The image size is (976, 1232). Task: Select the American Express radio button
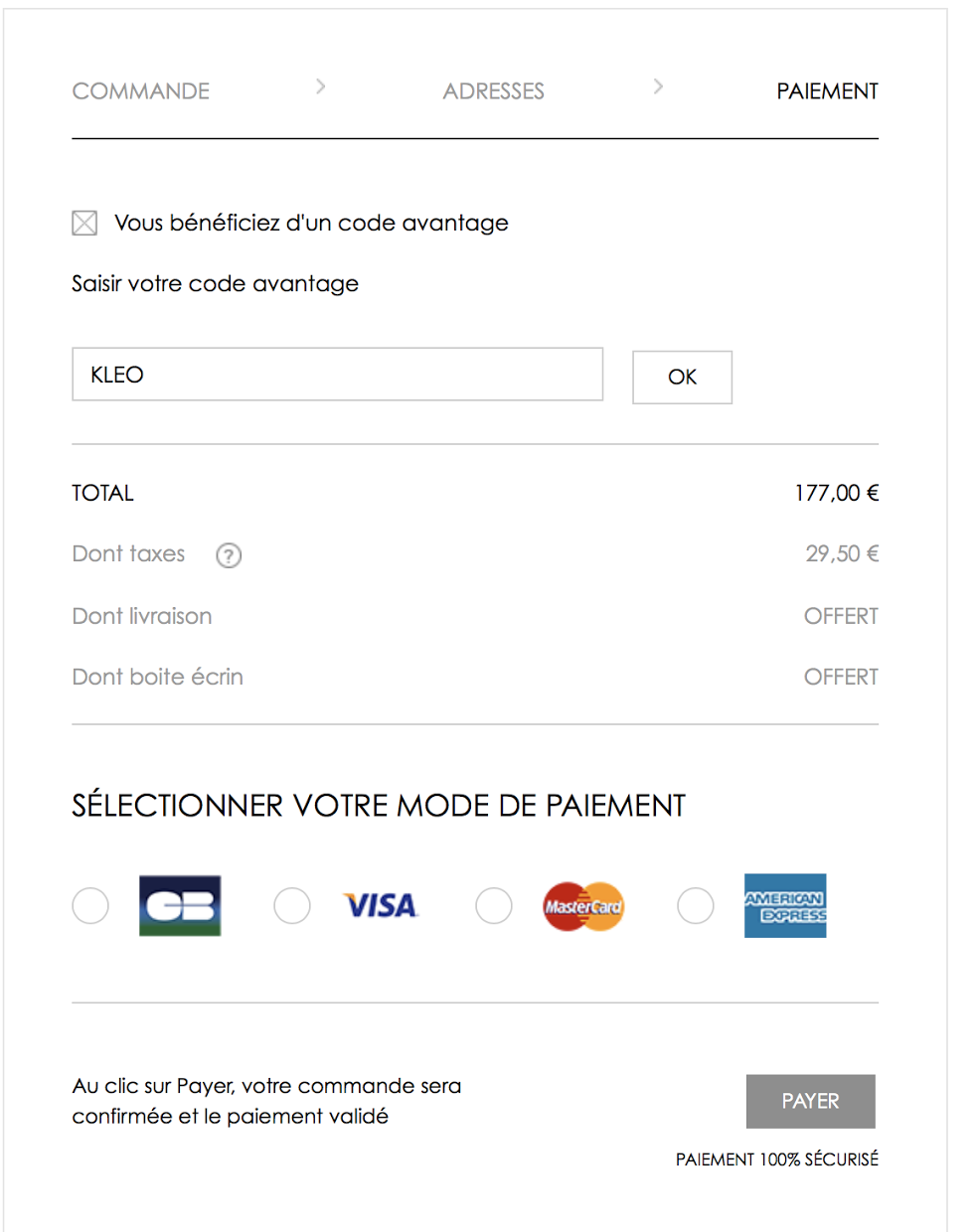(696, 905)
